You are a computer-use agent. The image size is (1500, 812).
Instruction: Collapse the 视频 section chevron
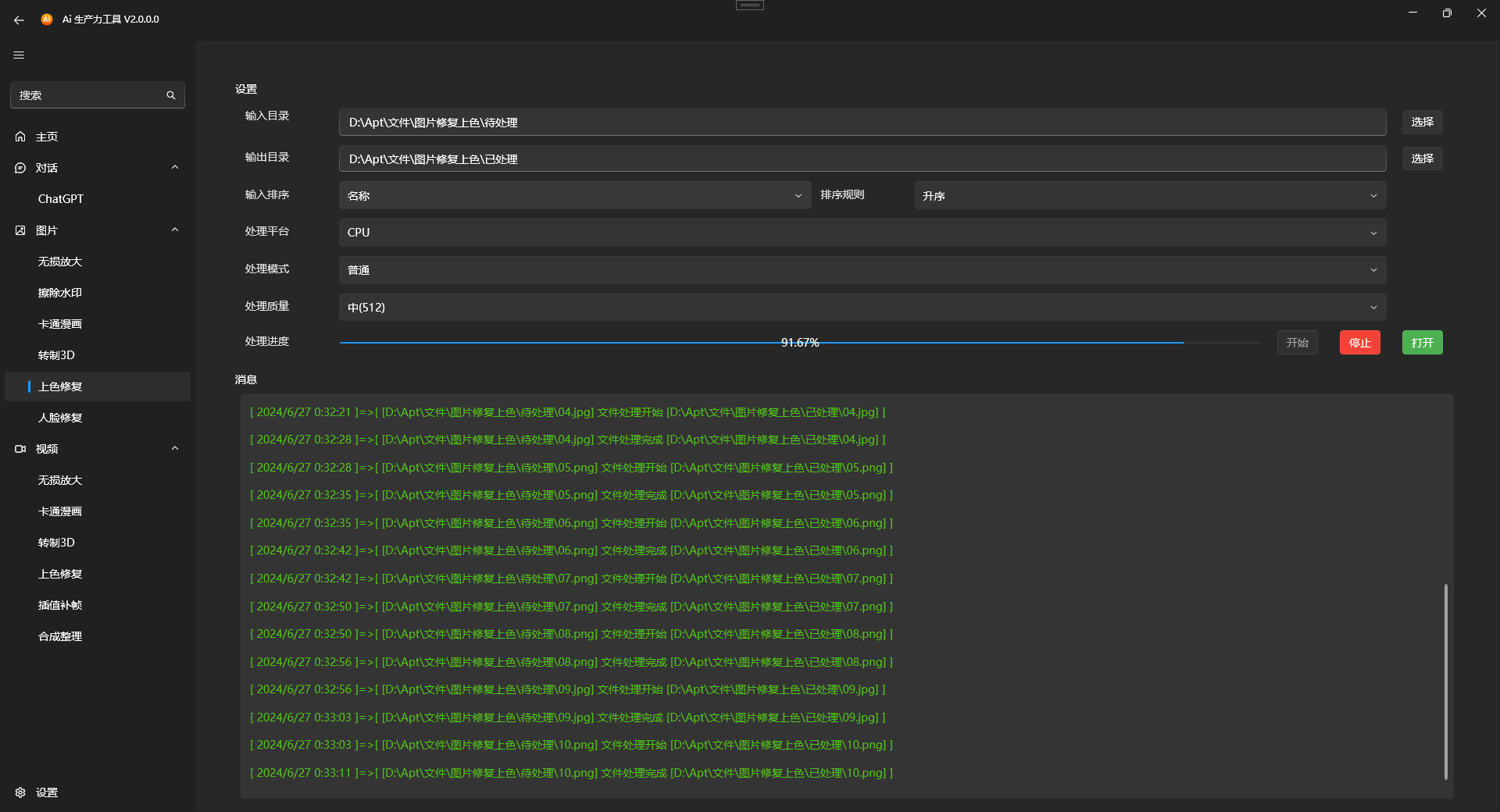click(175, 448)
